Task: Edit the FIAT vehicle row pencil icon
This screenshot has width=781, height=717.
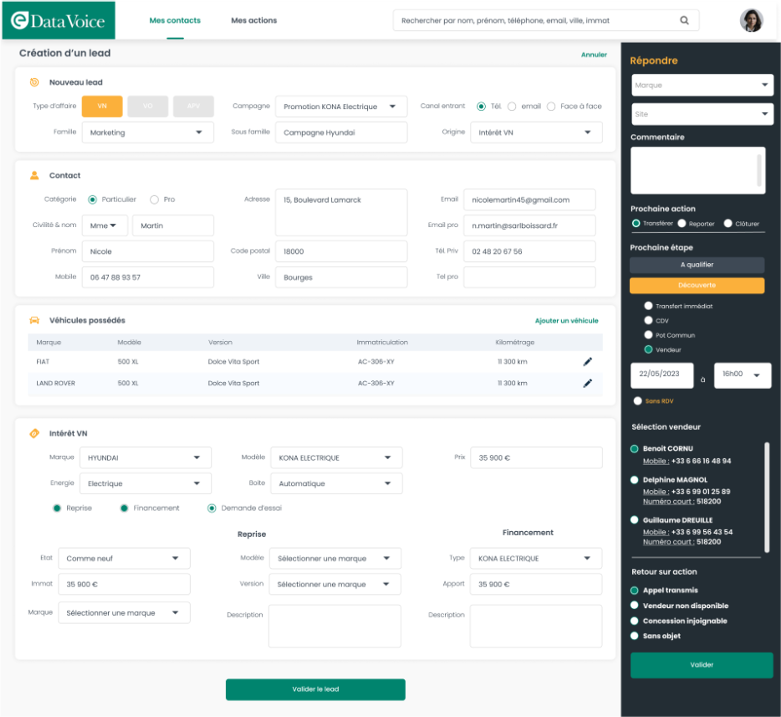Action: click(x=588, y=361)
